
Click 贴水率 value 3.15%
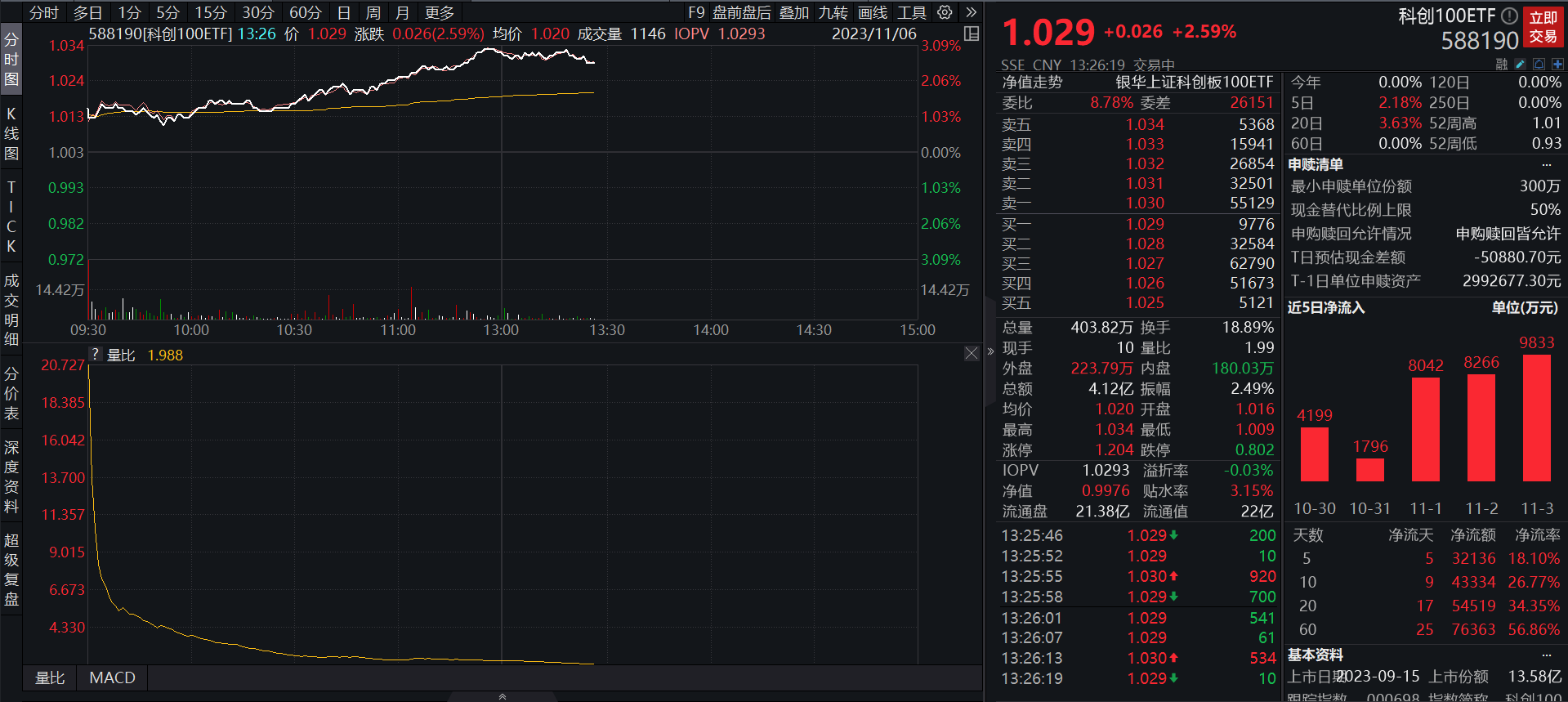[1252, 491]
